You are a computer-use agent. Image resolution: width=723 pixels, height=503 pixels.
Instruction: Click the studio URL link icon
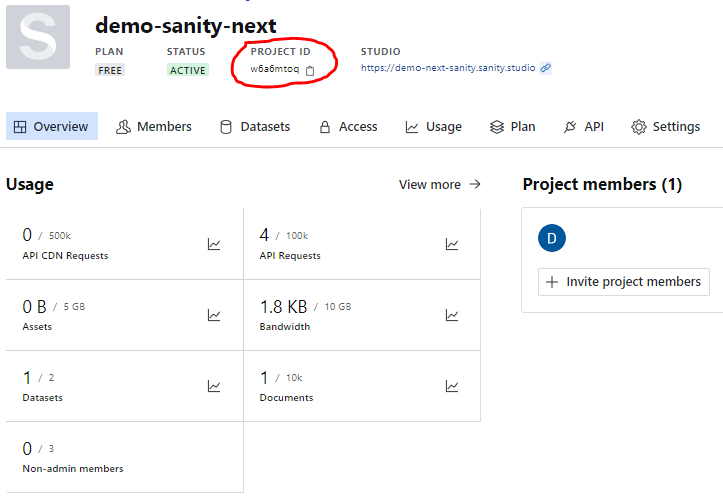click(545, 68)
